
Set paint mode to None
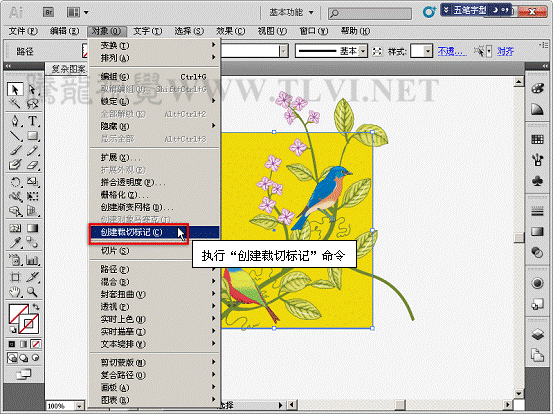pos(35,344)
